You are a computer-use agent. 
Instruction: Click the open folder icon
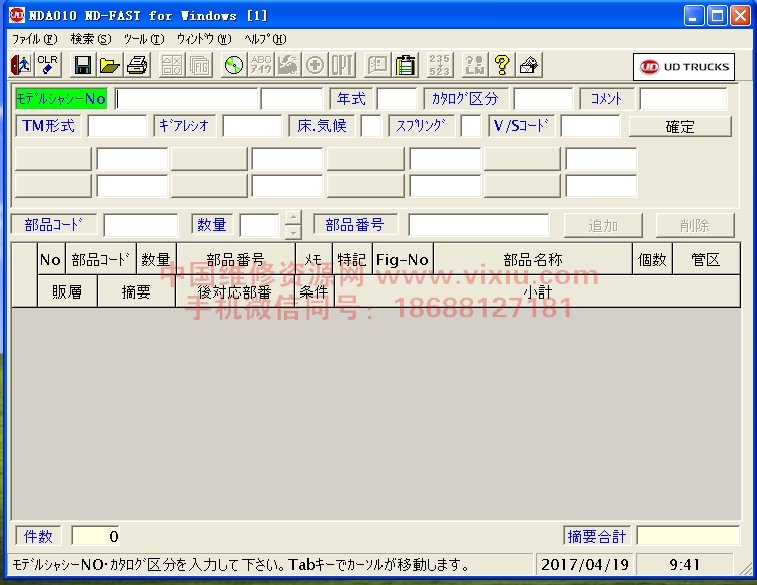[x=110, y=66]
